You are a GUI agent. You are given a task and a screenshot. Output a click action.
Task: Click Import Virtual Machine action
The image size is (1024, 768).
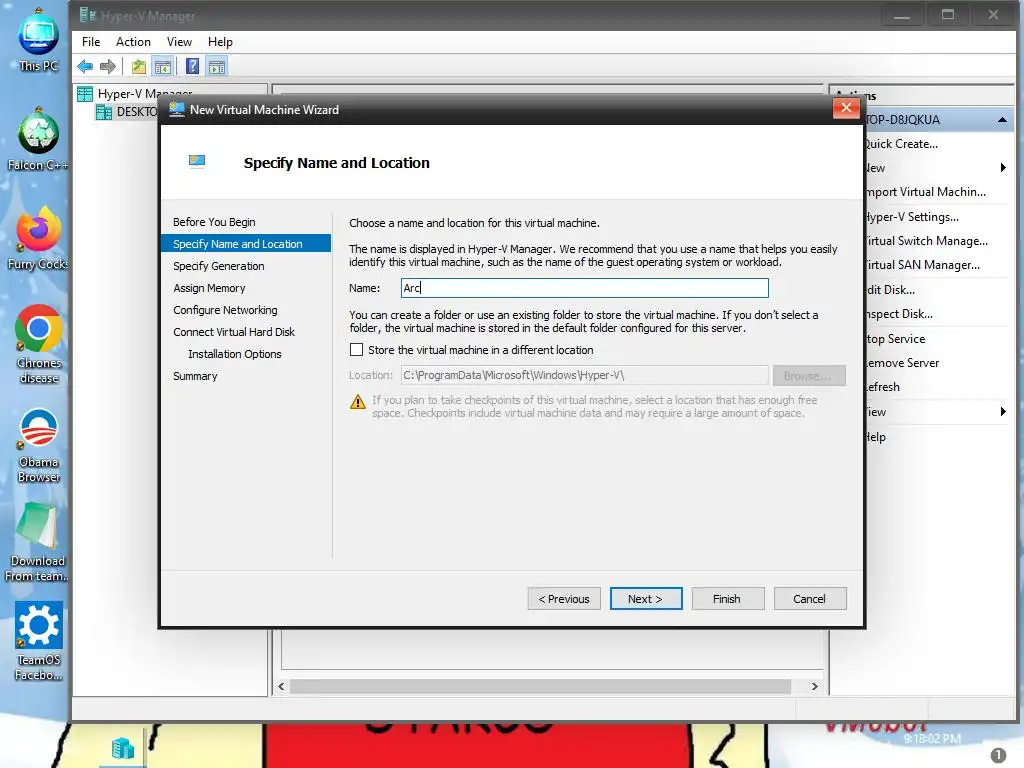tap(925, 192)
